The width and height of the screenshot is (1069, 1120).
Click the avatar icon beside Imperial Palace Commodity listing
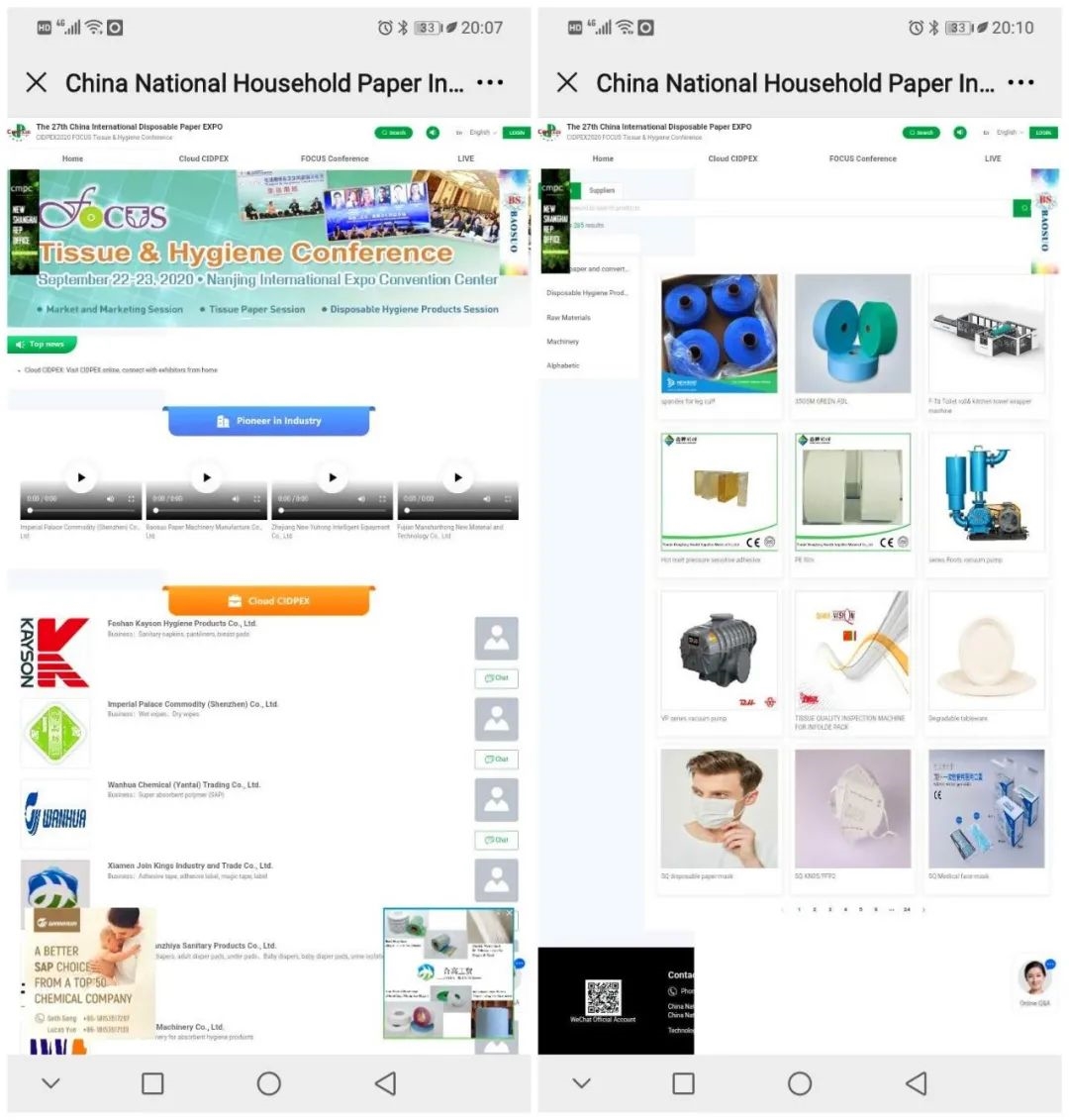pyautogui.click(x=496, y=719)
